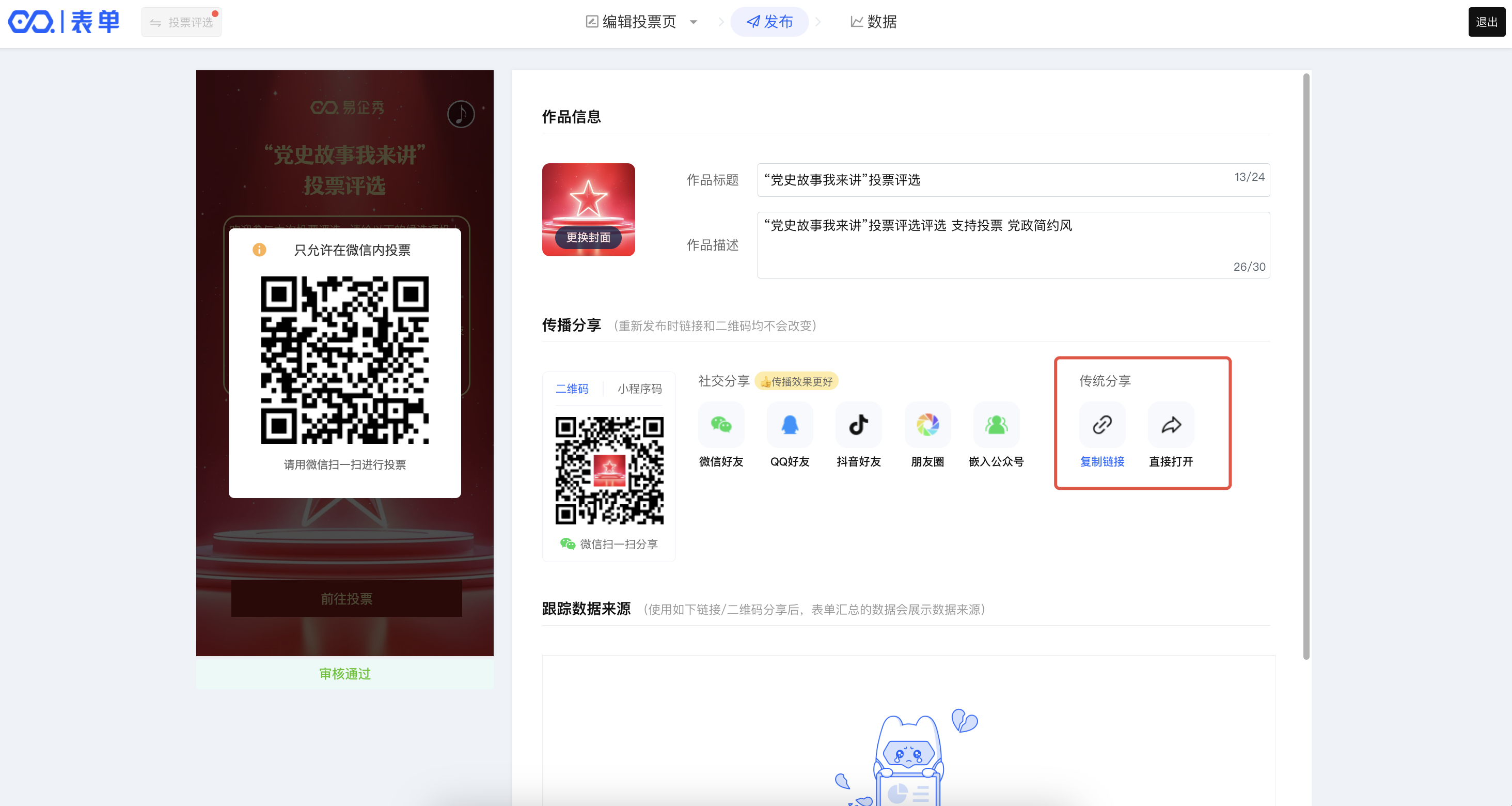Expand the dropdown arrow beside 编辑投票页
Image resolution: width=1512 pixels, height=806 pixels.
(x=693, y=22)
